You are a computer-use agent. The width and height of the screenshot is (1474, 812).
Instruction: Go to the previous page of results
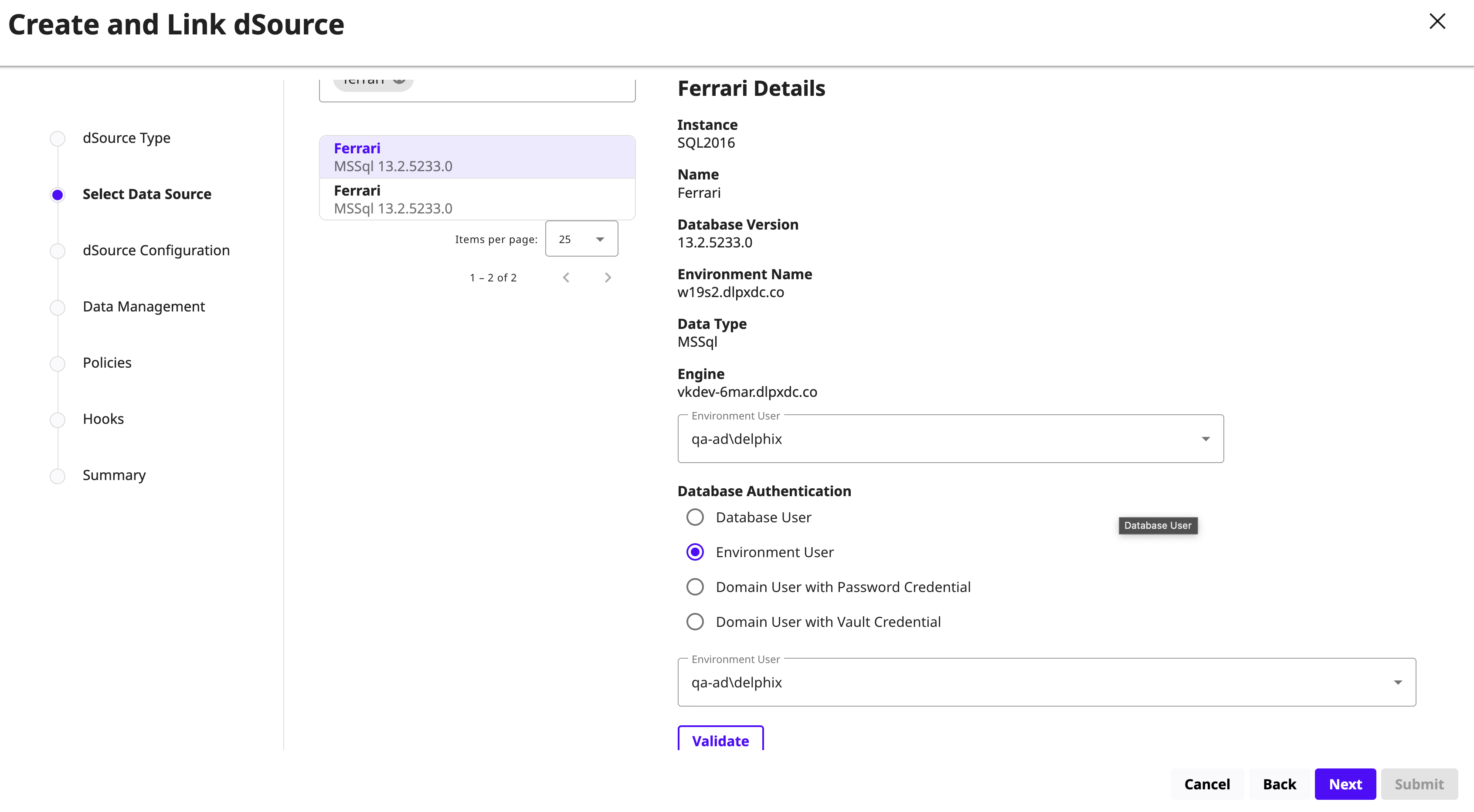[566, 277]
